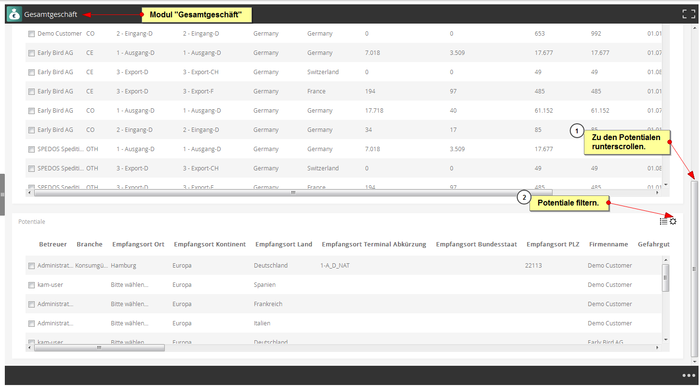Click the page vertical scrollbar thumb
This screenshot has height=386, width=700.
click(694, 269)
